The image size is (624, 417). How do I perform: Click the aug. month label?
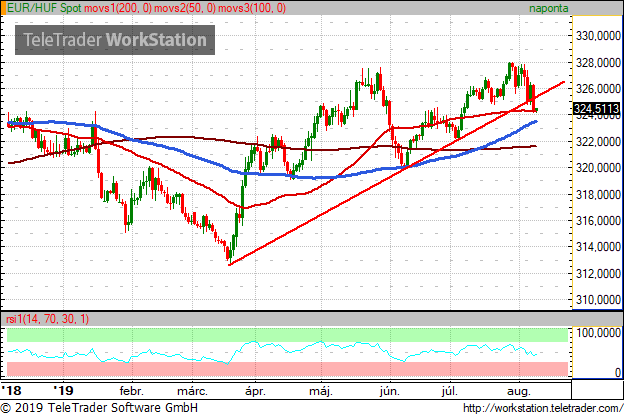point(519,391)
